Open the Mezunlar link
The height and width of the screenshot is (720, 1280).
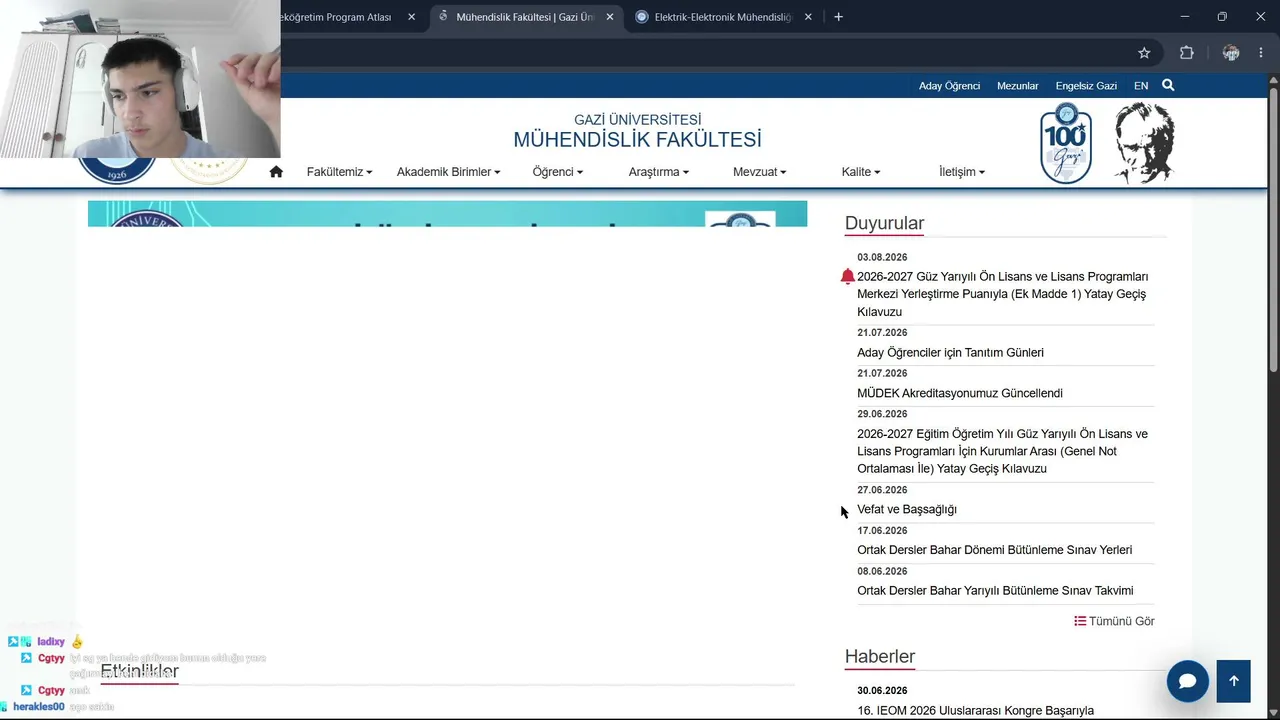tap(1017, 86)
